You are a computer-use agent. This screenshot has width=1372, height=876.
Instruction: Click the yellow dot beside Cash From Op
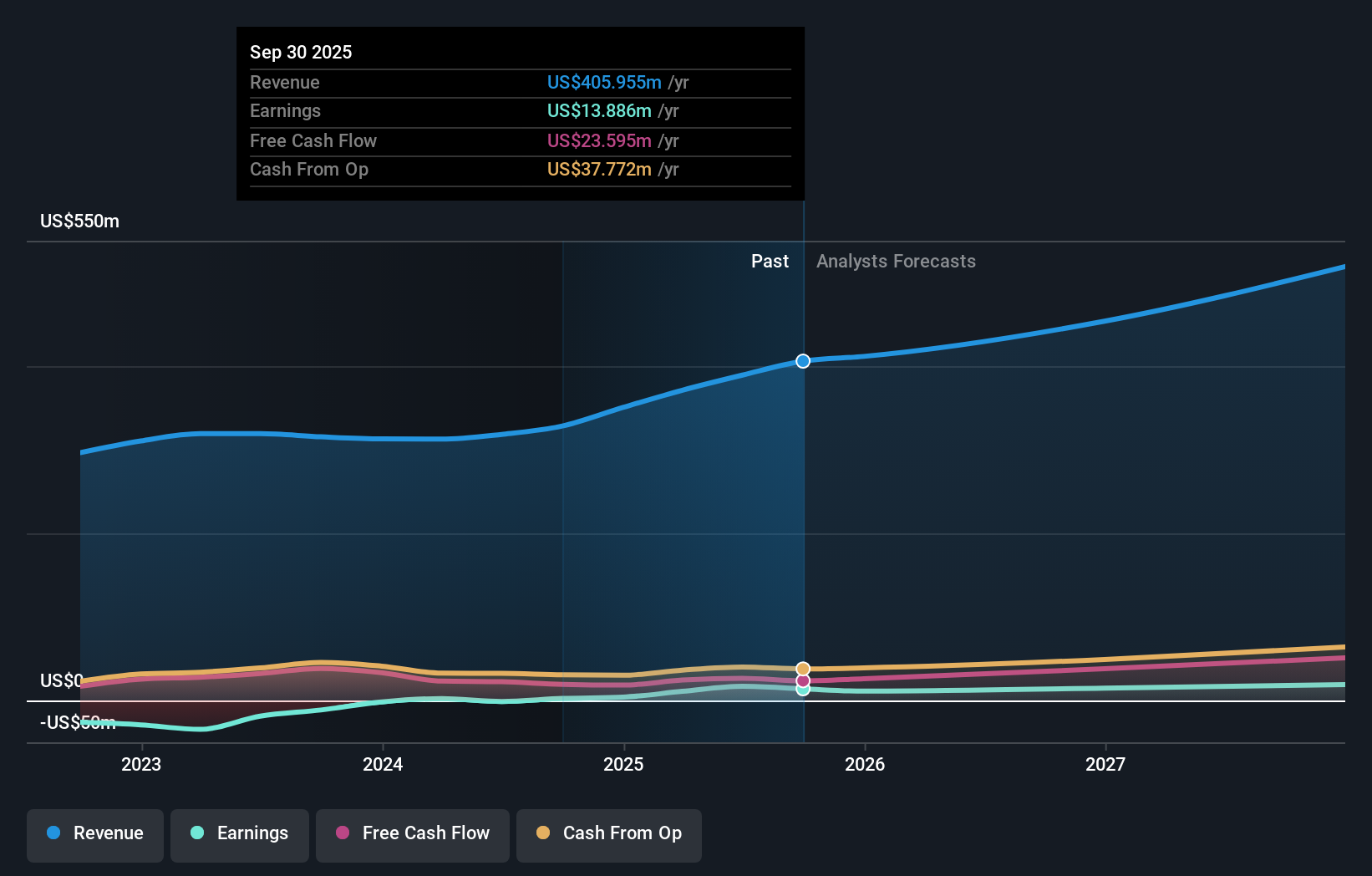[543, 833]
